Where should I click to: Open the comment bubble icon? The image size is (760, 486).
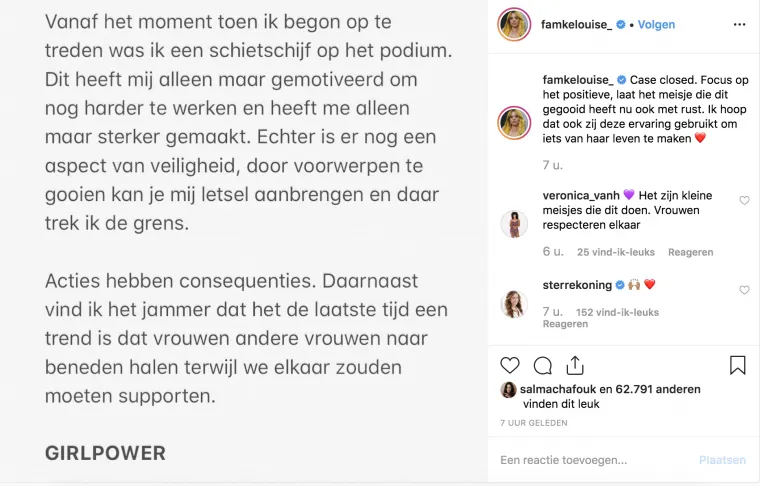543,366
